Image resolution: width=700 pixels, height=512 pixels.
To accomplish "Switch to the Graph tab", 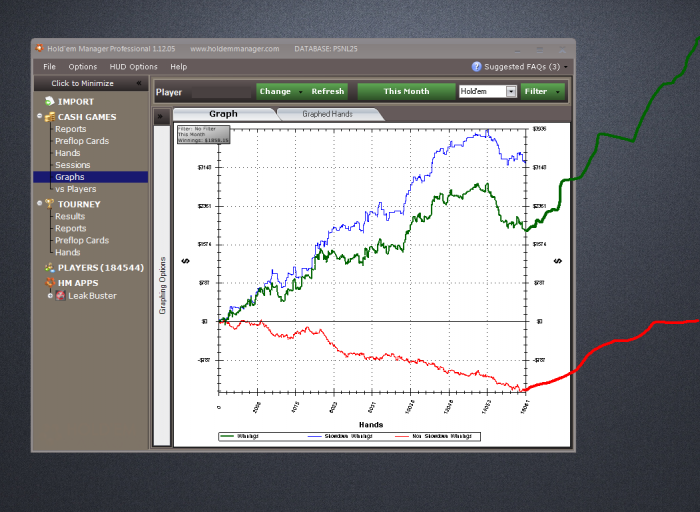I will tap(223, 114).
